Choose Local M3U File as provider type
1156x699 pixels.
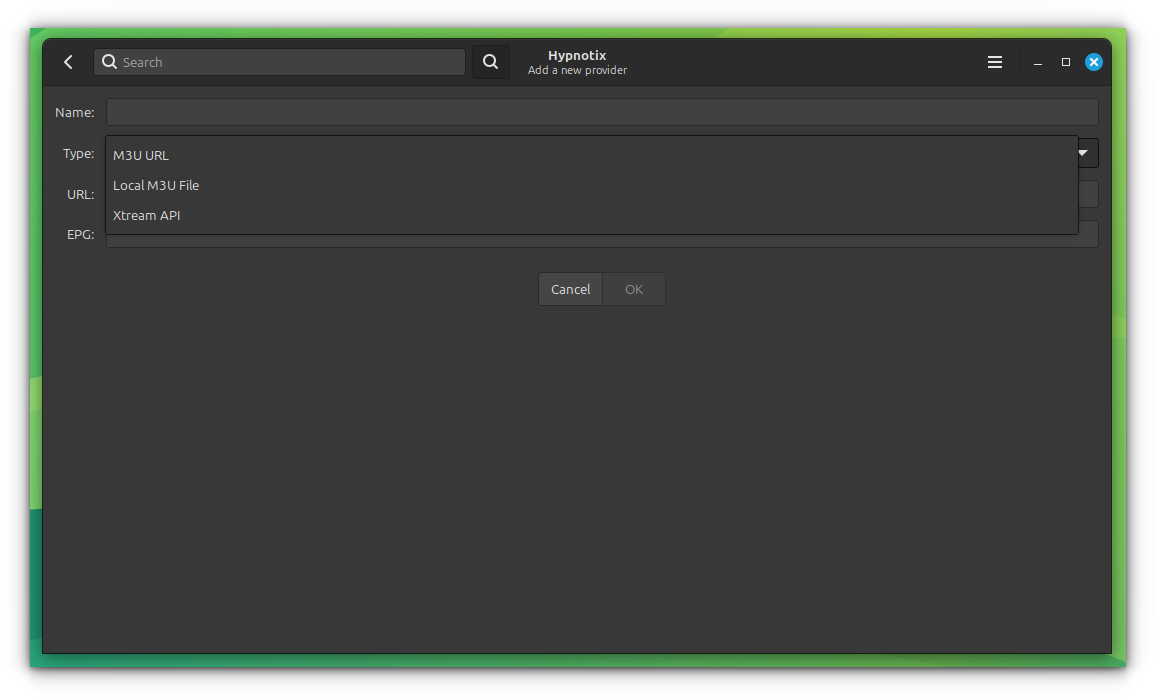tap(156, 185)
